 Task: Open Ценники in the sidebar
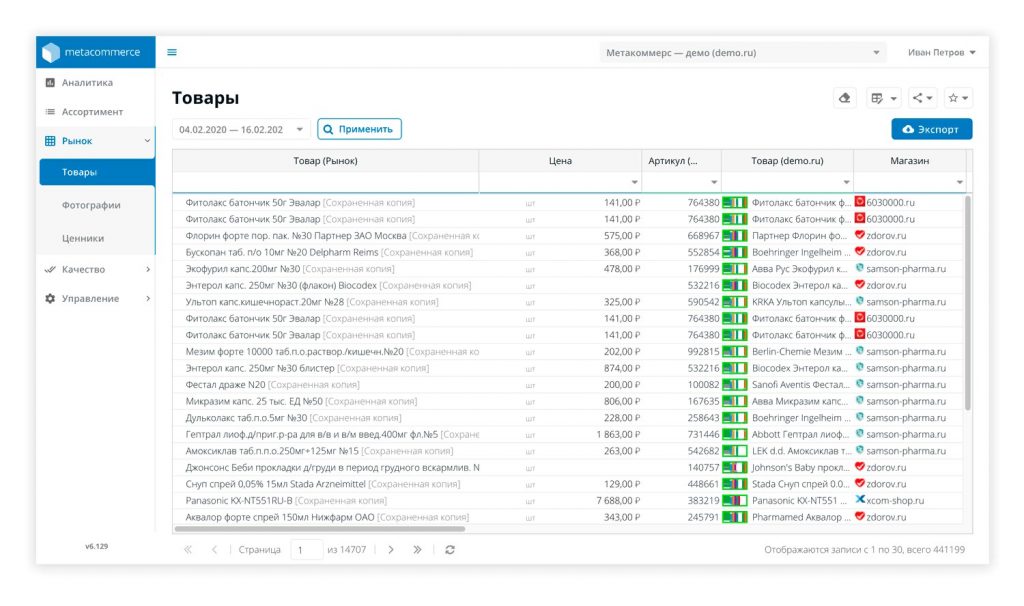(x=83, y=238)
